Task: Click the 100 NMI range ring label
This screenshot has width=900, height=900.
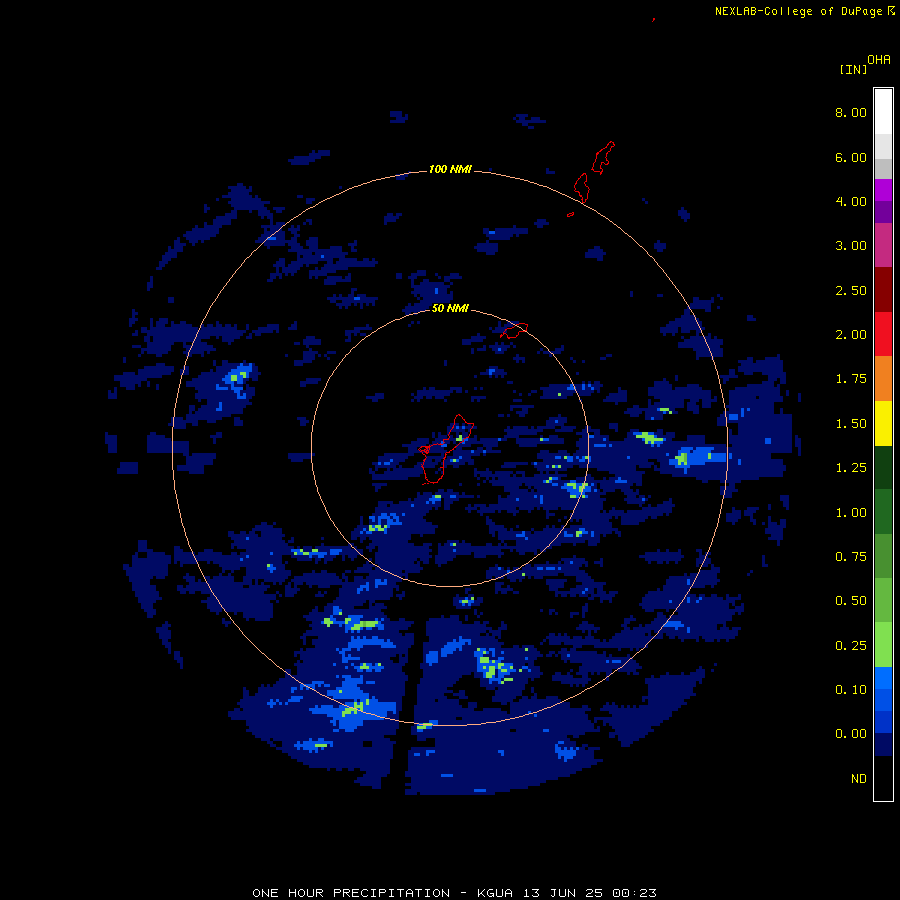Action: [450, 169]
